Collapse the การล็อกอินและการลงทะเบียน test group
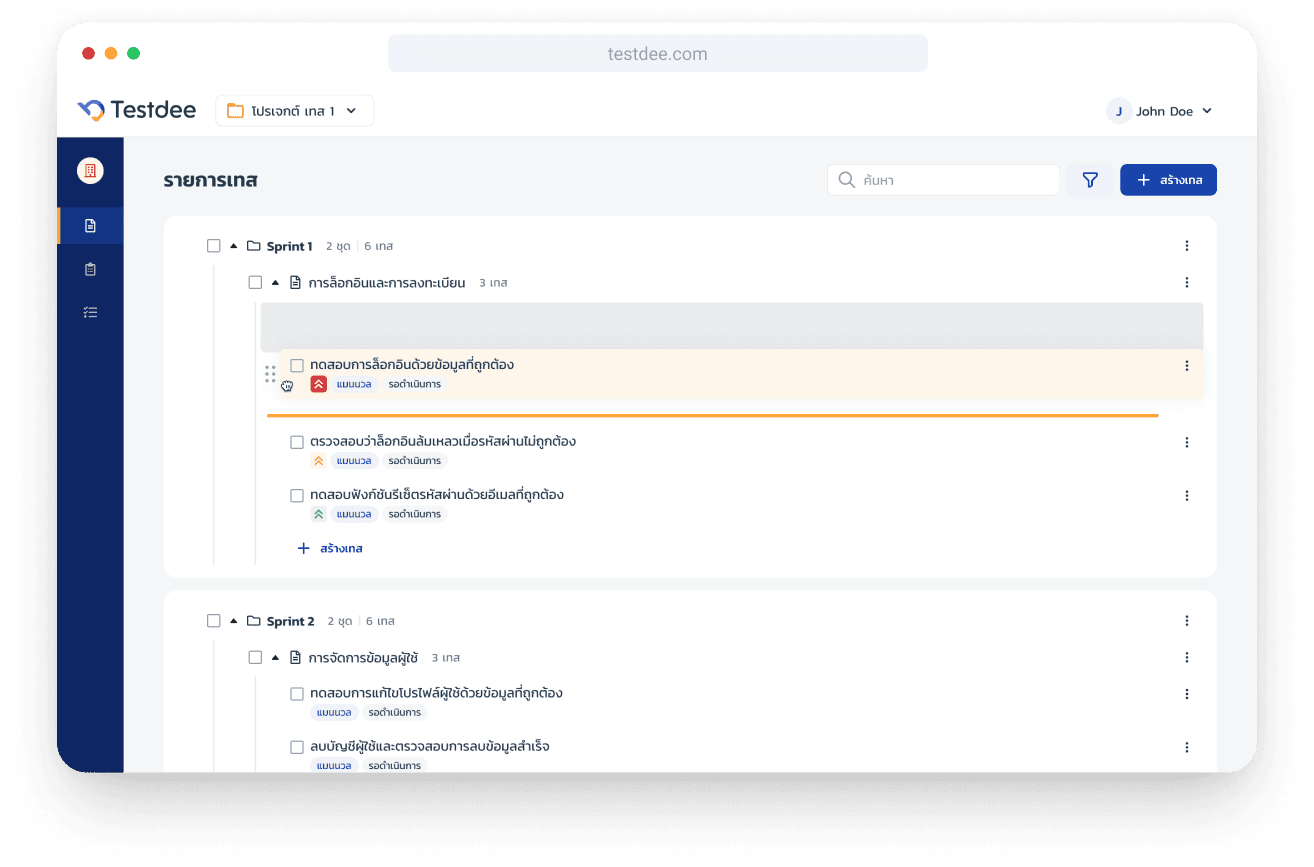The height and width of the screenshot is (867, 1314). [274, 282]
